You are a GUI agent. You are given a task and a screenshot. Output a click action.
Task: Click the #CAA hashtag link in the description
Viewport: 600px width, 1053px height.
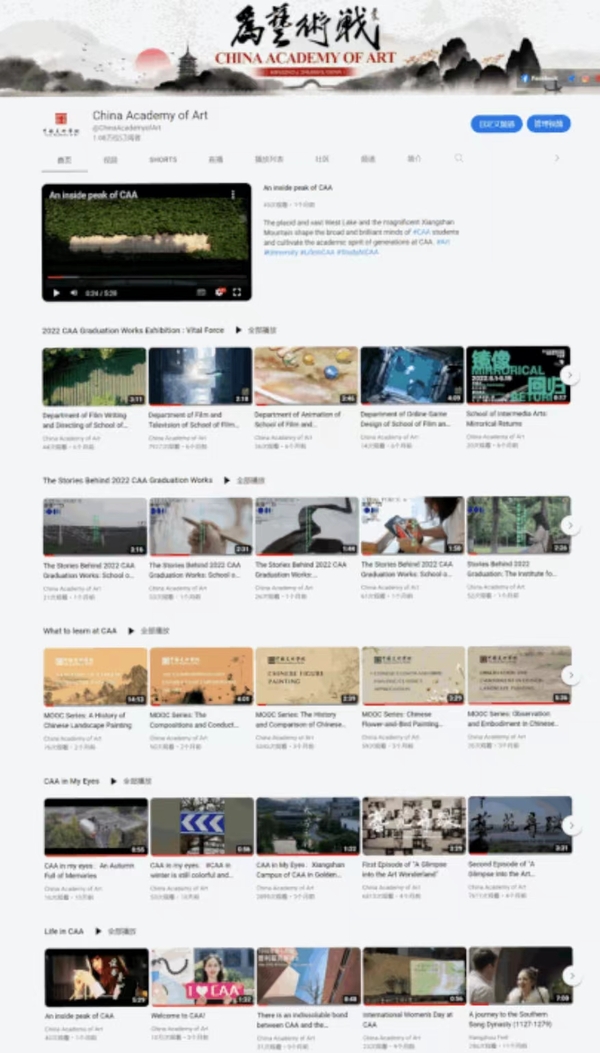click(421, 231)
